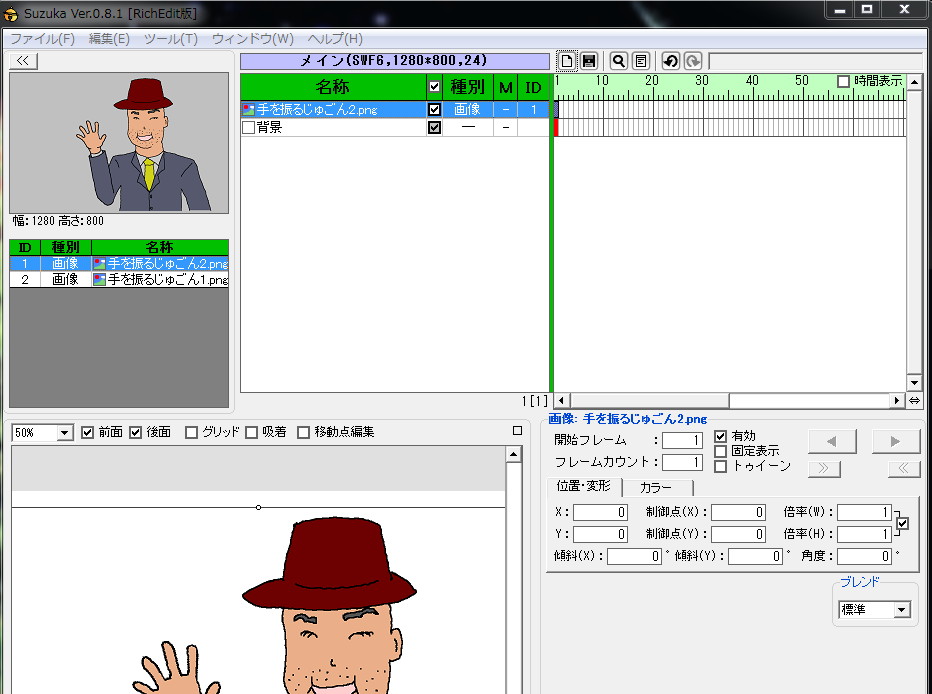
Task: Click the 倍率(W) input field
Action: 865,512
